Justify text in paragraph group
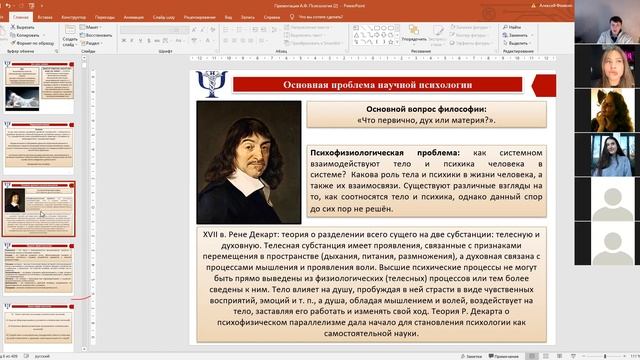This screenshot has width=640, height=360. (251, 41)
